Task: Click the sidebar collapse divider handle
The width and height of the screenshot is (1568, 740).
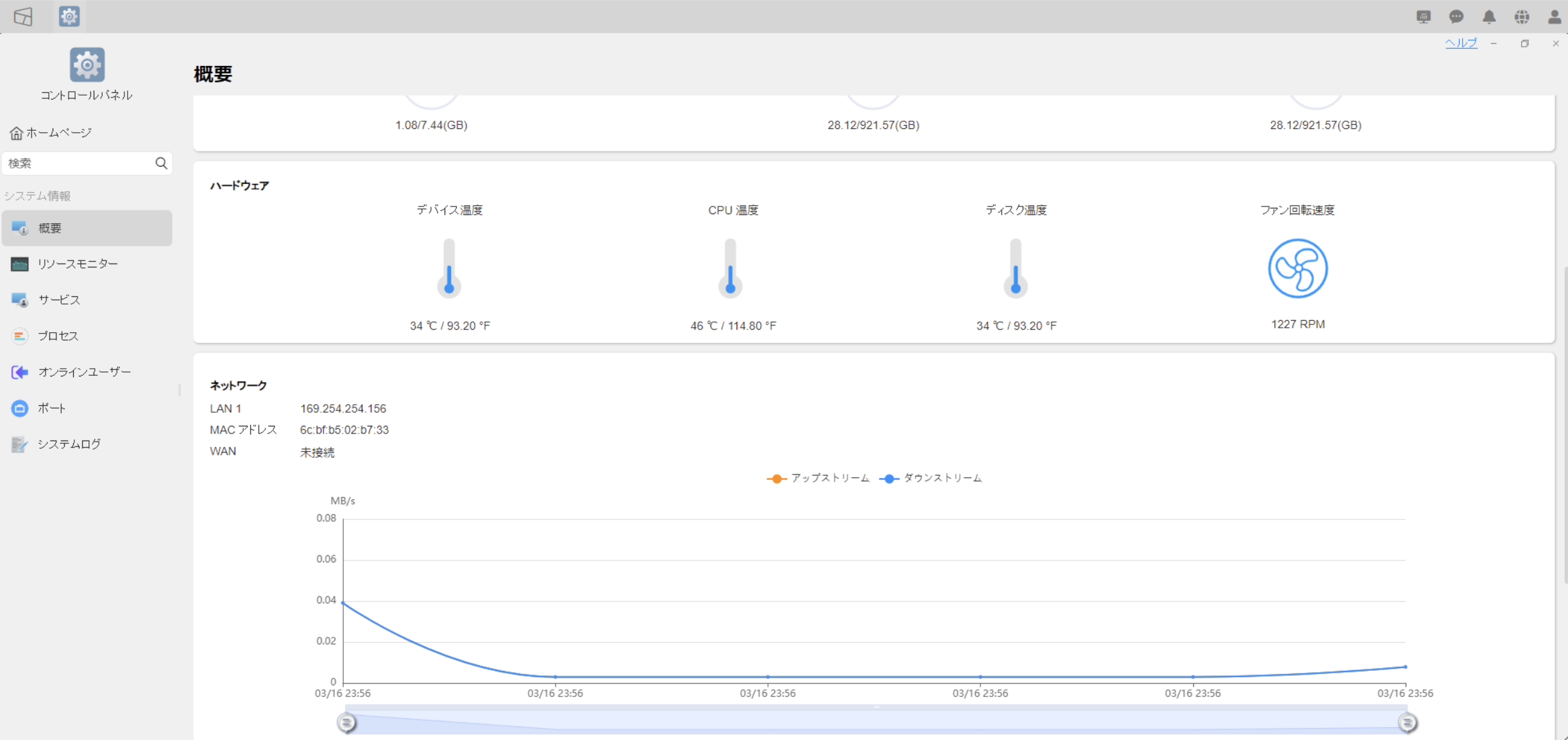Action: coord(180,389)
